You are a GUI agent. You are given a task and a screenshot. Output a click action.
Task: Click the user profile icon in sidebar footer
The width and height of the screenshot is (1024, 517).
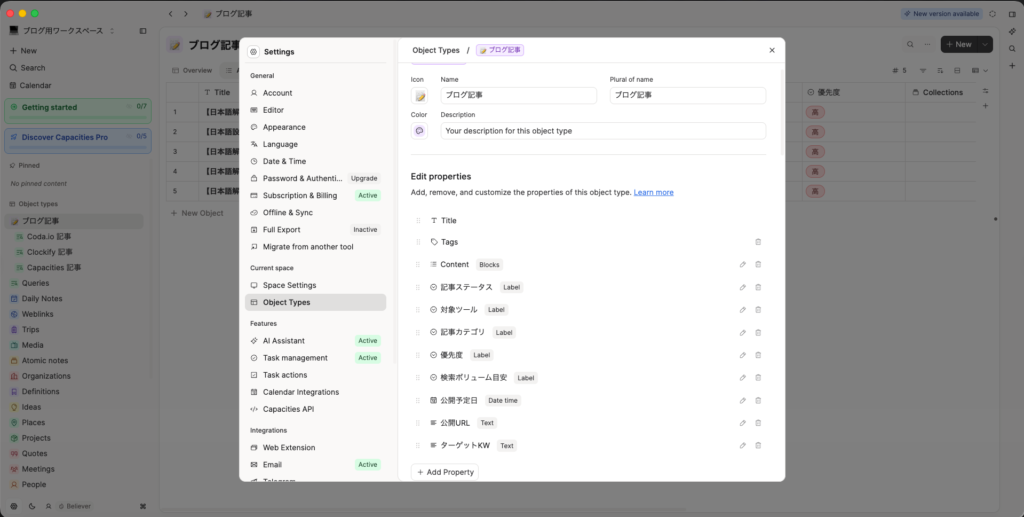coord(48,506)
